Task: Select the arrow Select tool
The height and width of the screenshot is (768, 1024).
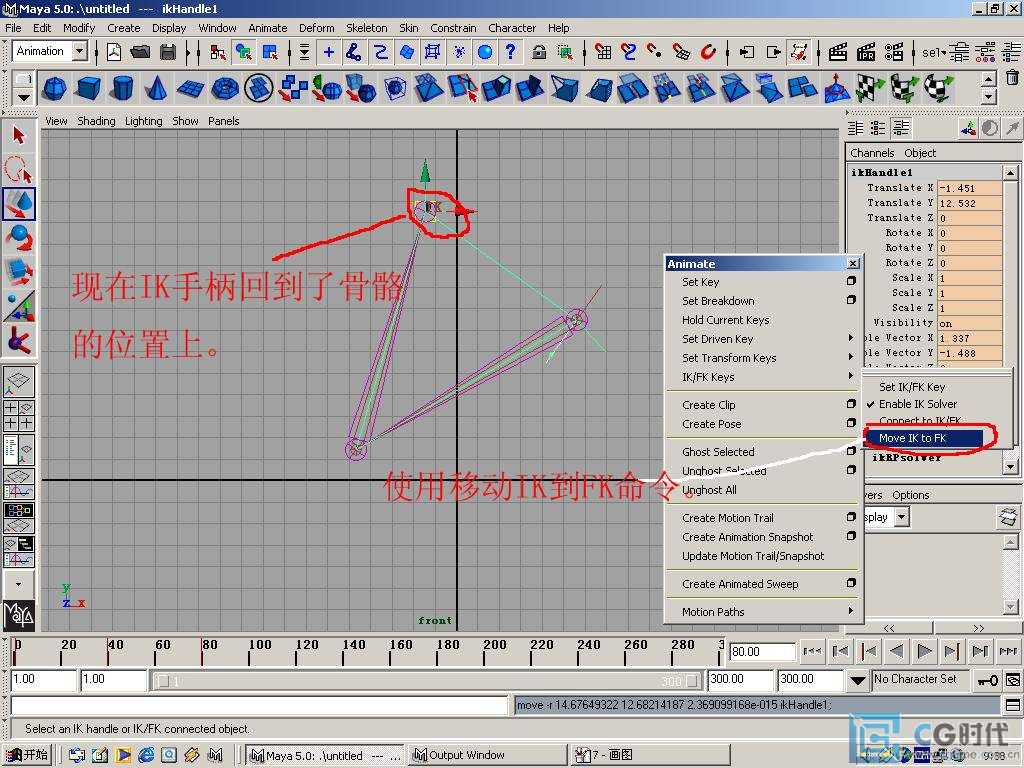Action: (18, 136)
